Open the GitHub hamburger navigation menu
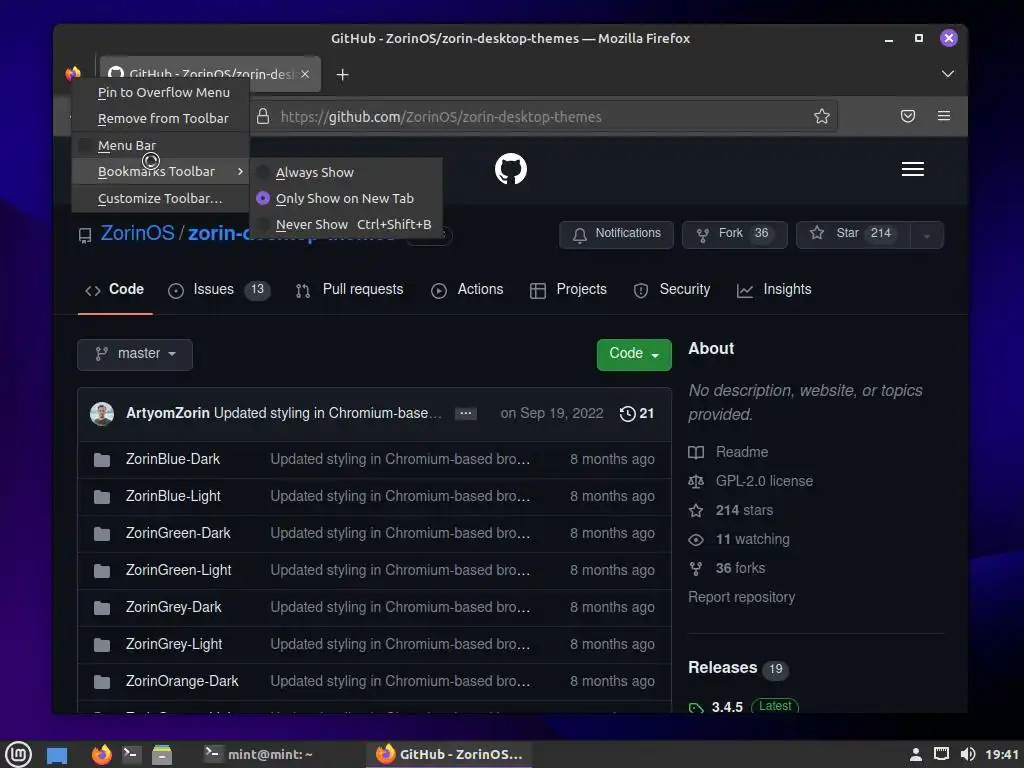 click(x=912, y=169)
